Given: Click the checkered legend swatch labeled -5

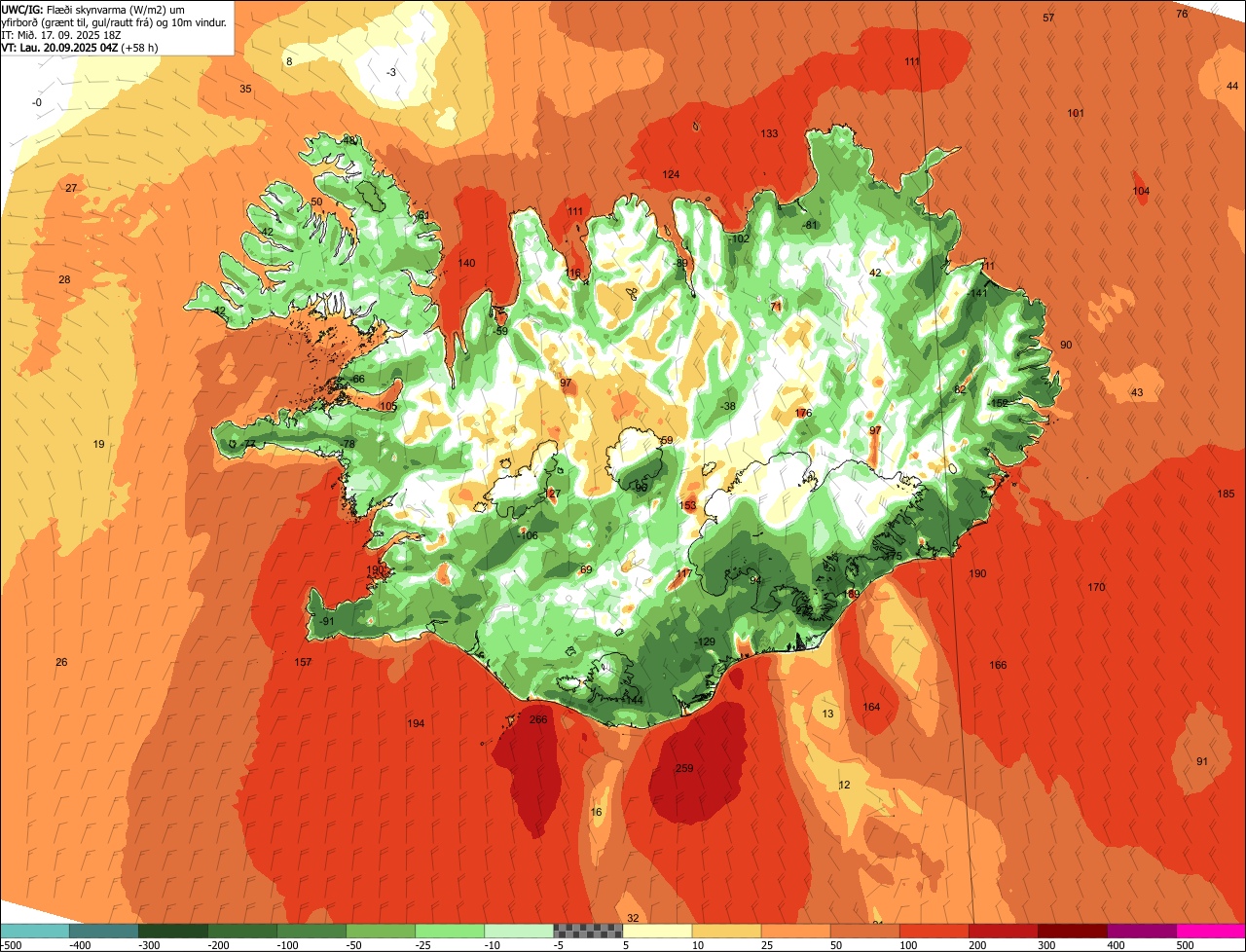Looking at the screenshot, I should 588,932.
